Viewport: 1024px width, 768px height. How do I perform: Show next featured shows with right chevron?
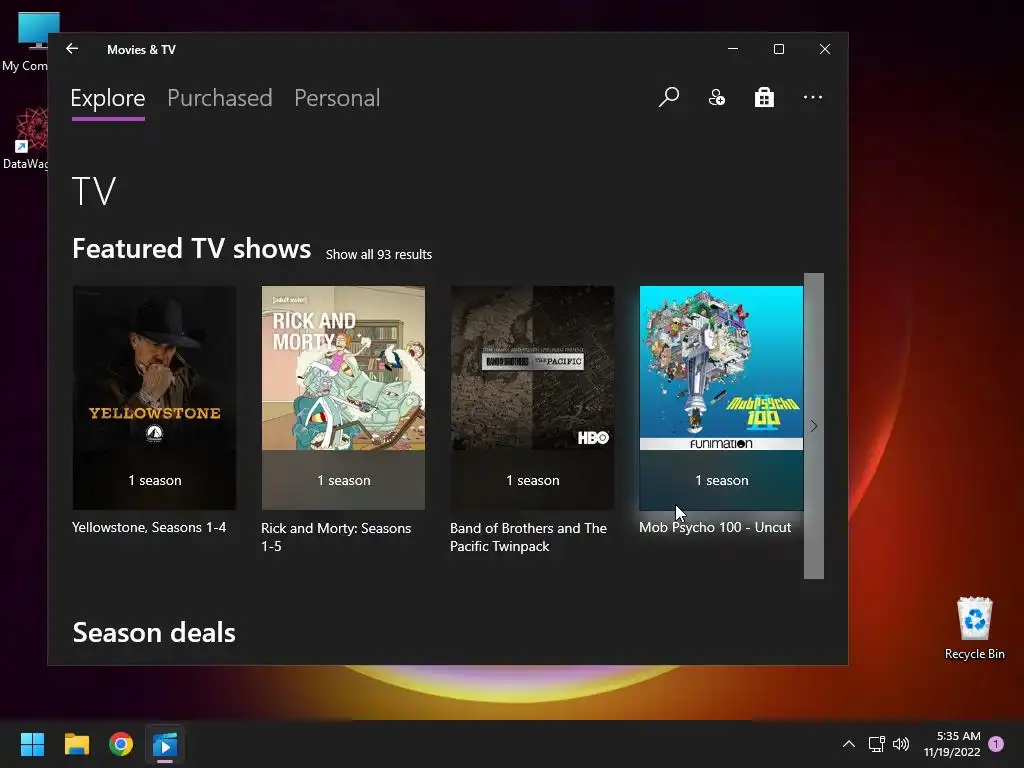point(814,426)
